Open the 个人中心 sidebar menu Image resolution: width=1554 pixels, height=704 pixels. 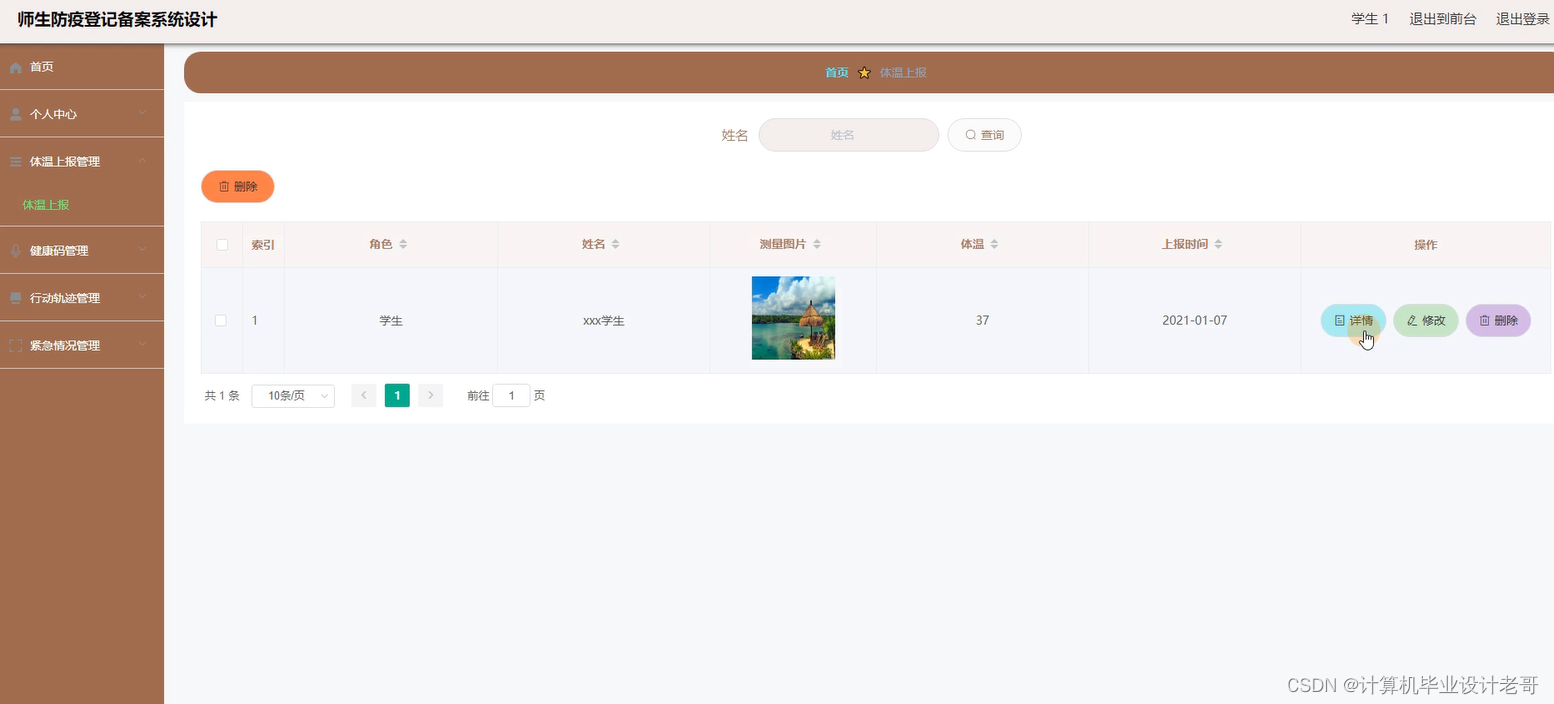(82, 114)
